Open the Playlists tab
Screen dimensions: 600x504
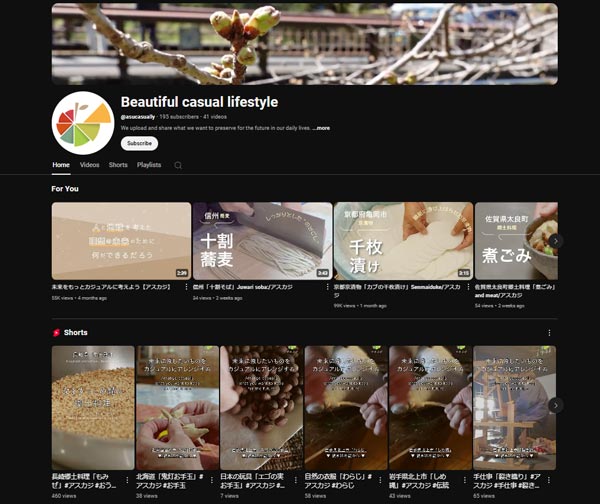click(x=149, y=165)
